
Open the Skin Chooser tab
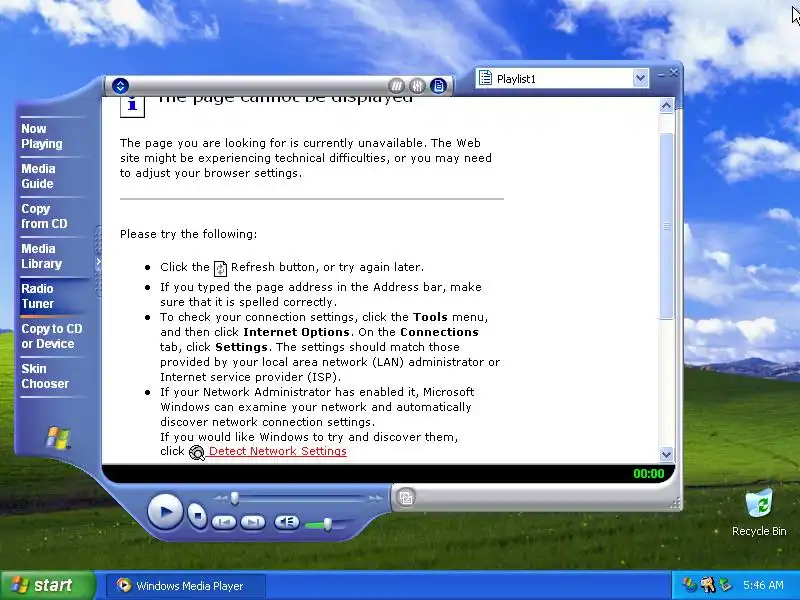pyautogui.click(x=52, y=376)
